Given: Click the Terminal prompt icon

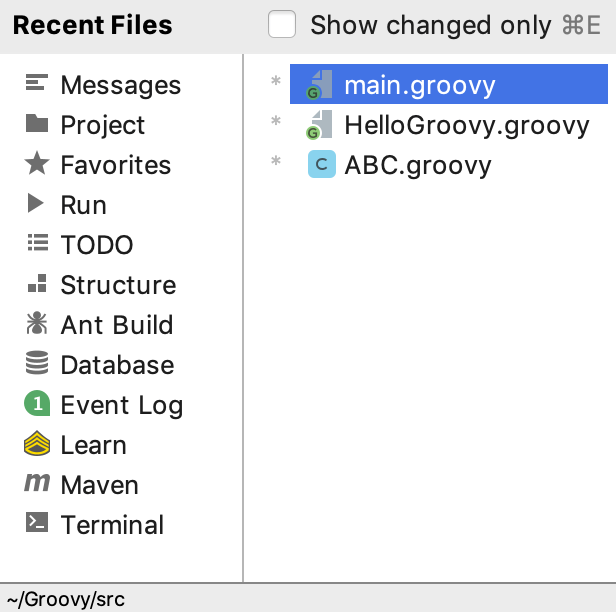Looking at the screenshot, I should coord(37,524).
